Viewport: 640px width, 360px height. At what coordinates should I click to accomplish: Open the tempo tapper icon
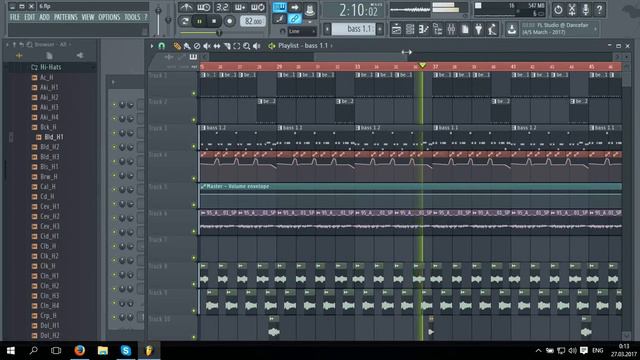[492, 29]
